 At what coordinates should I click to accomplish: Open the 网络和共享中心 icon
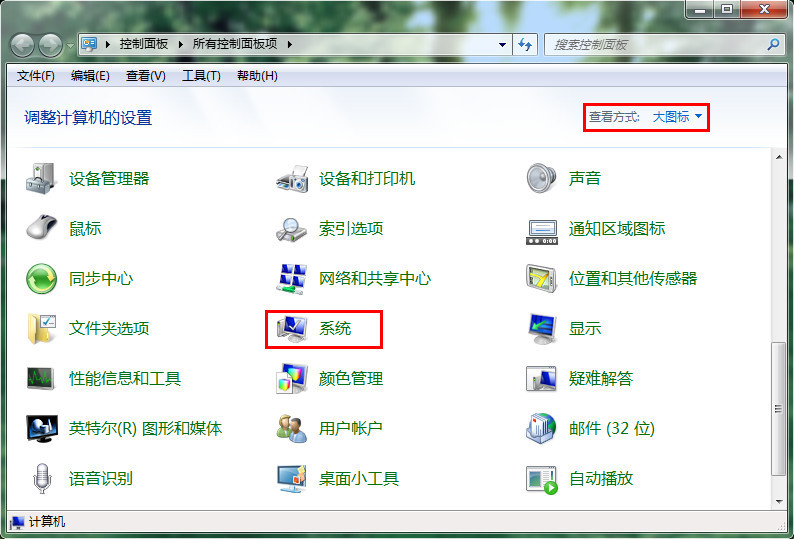(x=292, y=279)
